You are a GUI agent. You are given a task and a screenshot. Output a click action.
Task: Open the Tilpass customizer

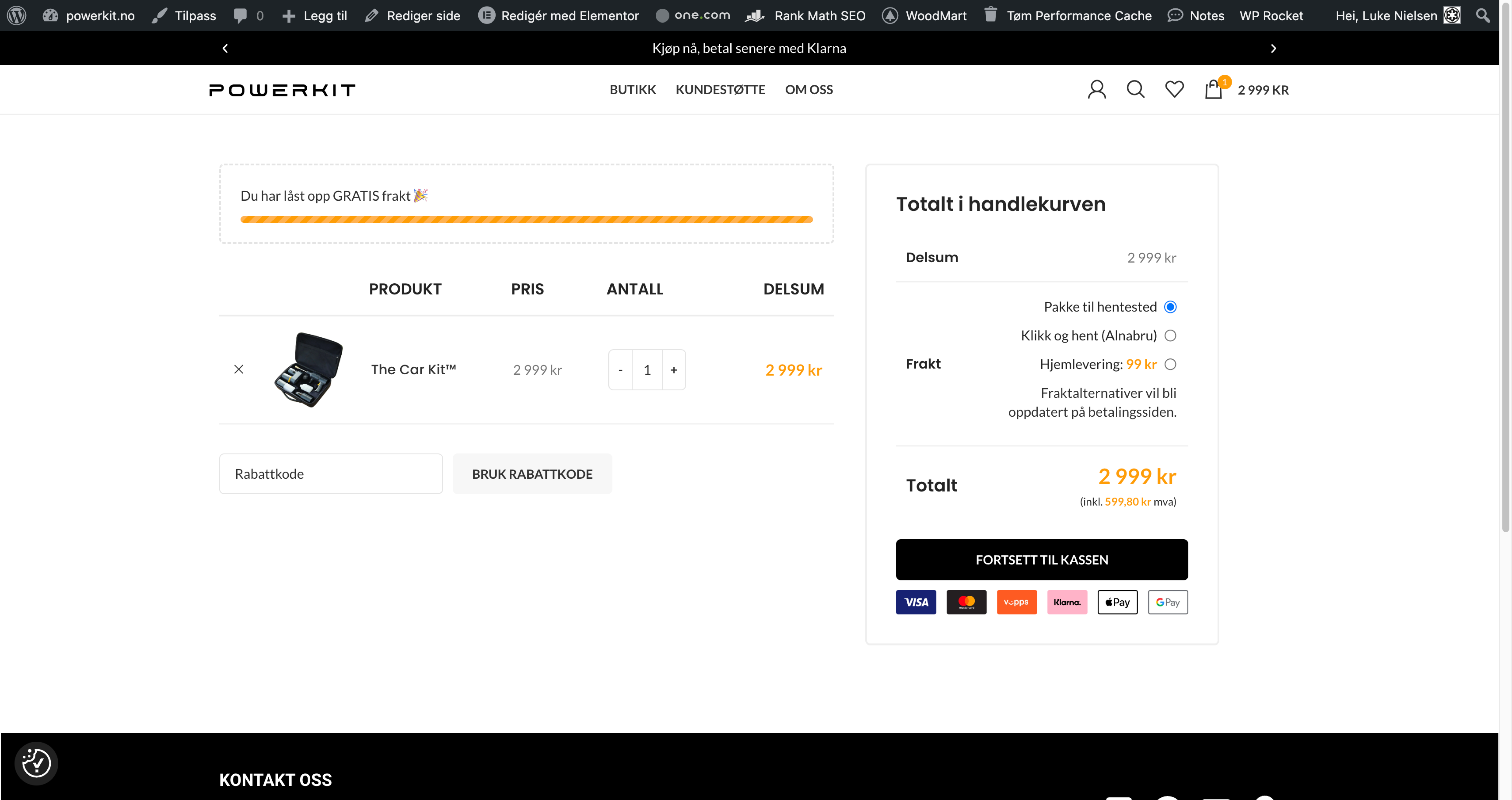(x=184, y=16)
